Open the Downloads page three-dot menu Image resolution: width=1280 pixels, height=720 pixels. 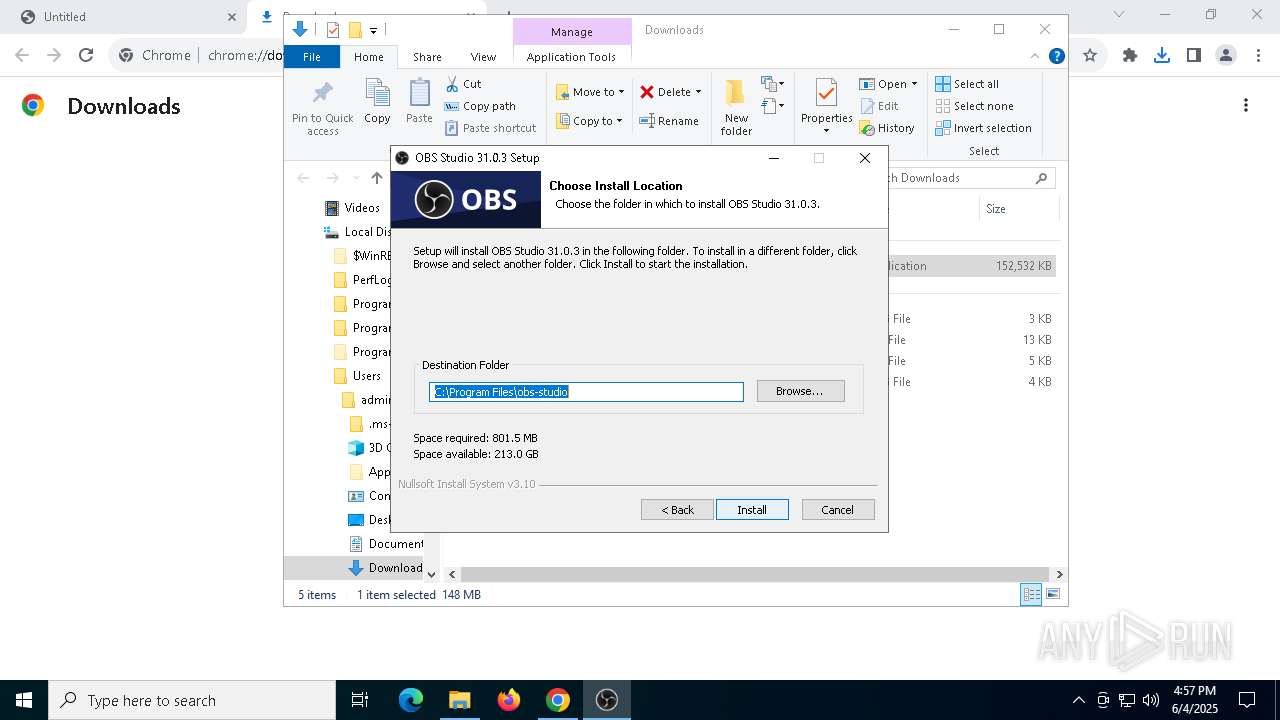[x=1246, y=105]
